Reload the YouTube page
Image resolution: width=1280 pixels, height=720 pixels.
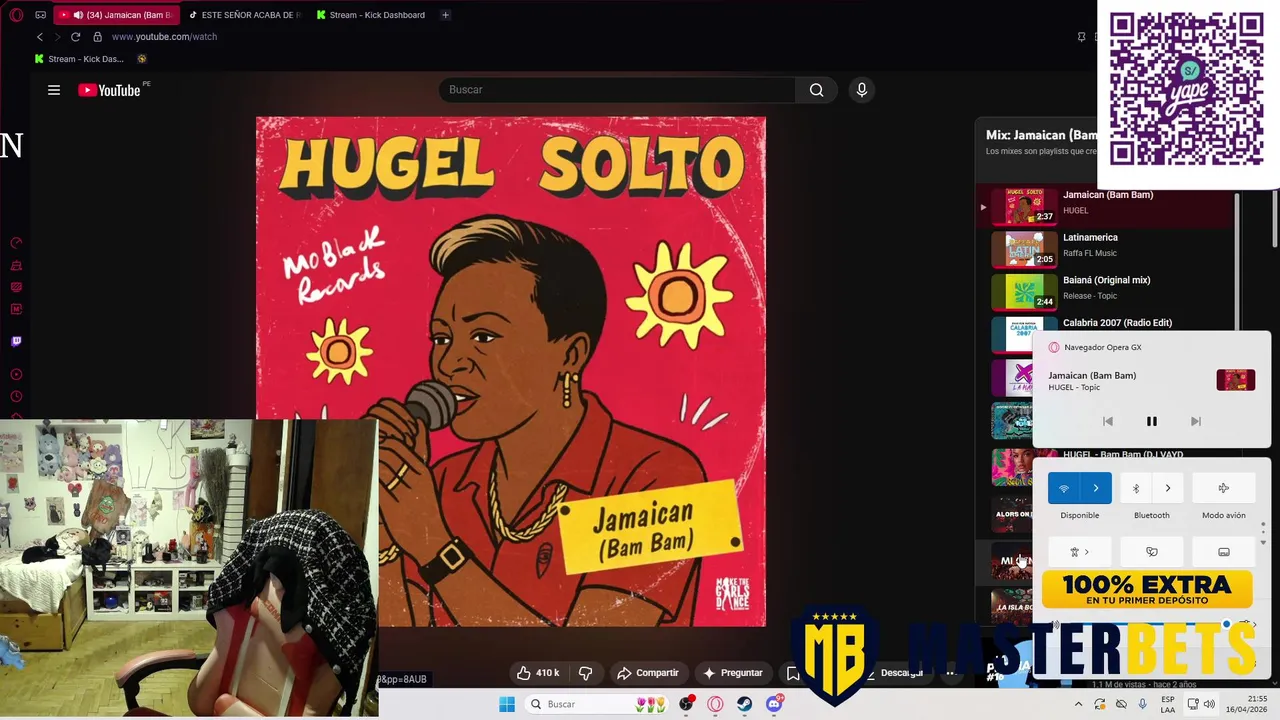click(x=75, y=37)
